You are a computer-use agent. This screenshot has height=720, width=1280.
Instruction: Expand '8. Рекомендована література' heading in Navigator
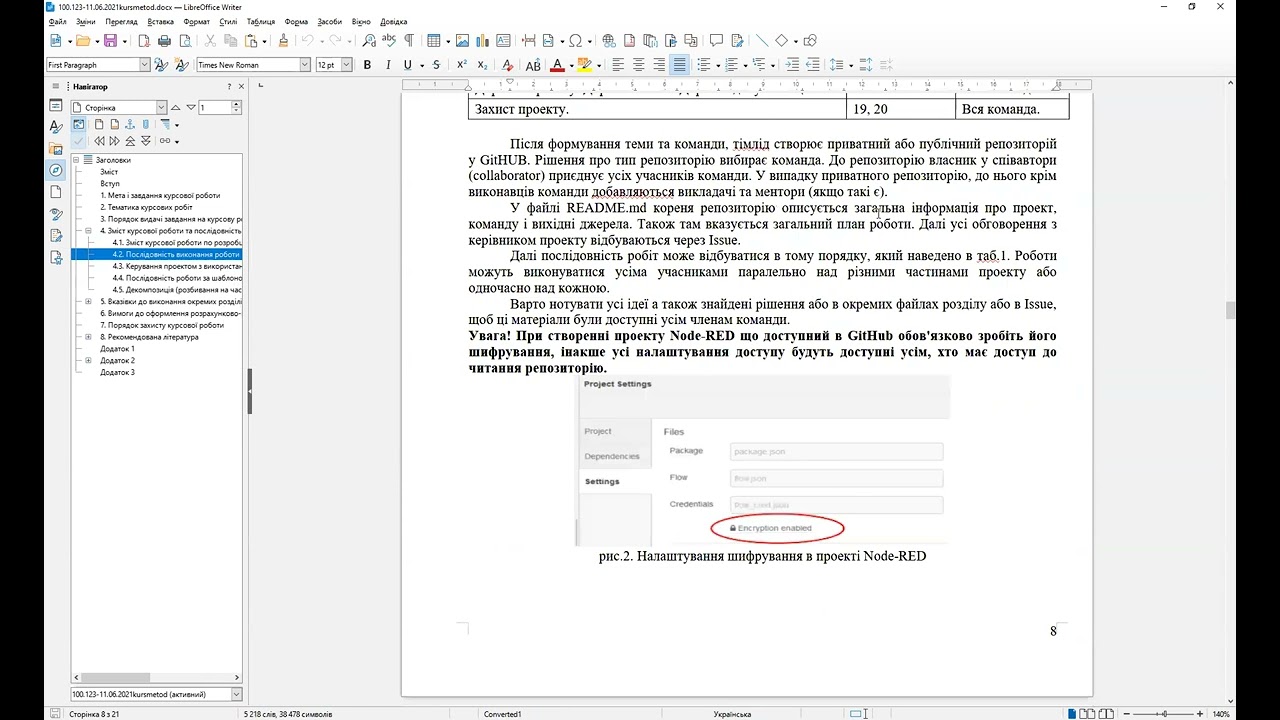coord(89,337)
